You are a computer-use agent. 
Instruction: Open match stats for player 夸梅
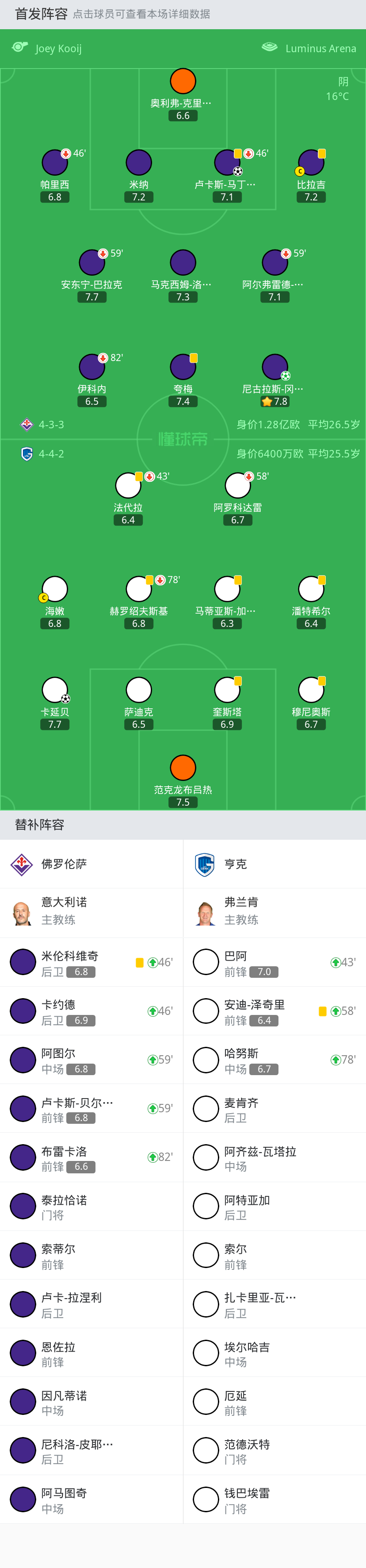(x=183, y=367)
